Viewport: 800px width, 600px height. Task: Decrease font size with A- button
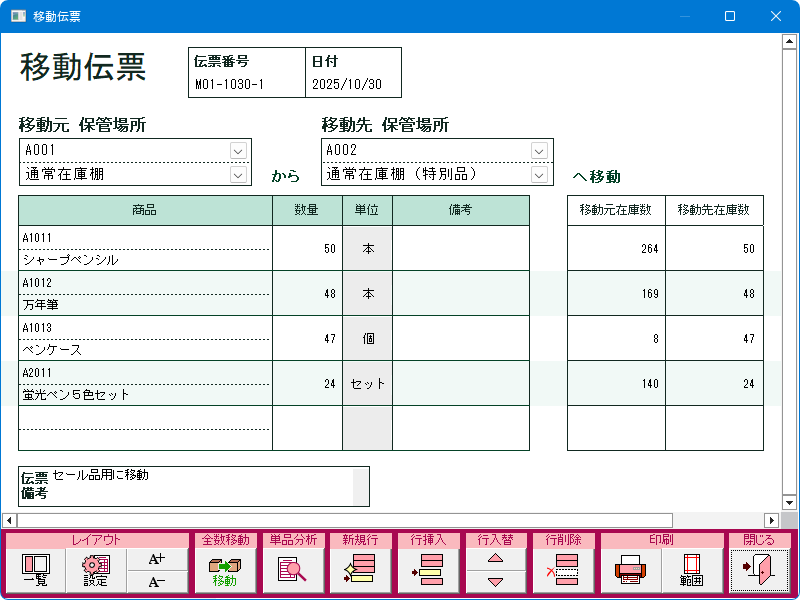click(x=156, y=582)
